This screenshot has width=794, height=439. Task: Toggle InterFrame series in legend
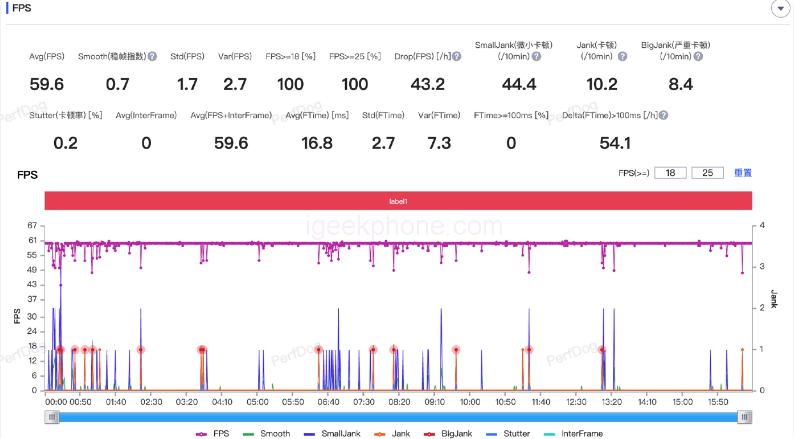tap(573, 434)
